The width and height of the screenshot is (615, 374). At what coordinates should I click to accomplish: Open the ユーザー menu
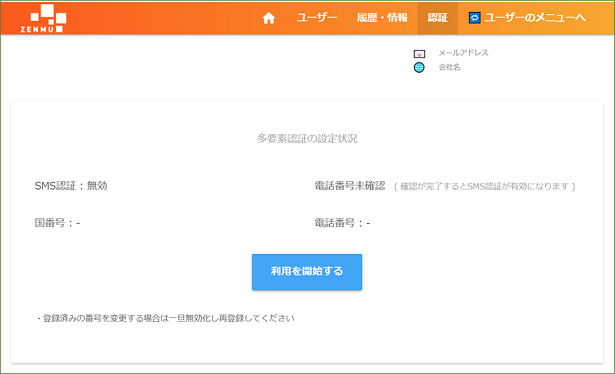point(317,18)
